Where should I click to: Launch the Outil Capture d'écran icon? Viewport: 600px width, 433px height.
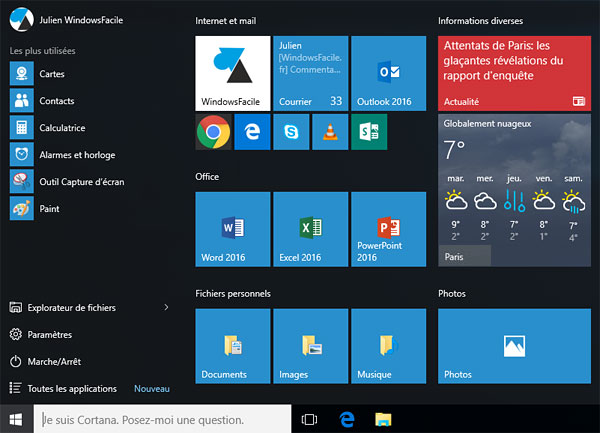point(22,181)
